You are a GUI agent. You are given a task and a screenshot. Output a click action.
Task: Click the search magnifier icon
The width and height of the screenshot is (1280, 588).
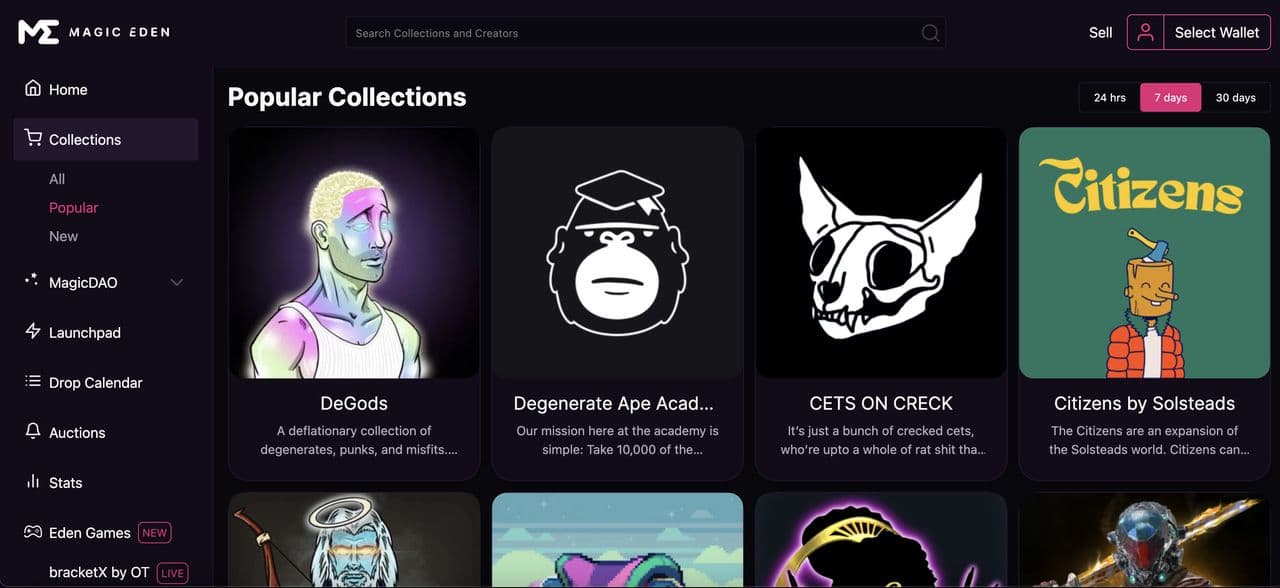pyautogui.click(x=930, y=33)
